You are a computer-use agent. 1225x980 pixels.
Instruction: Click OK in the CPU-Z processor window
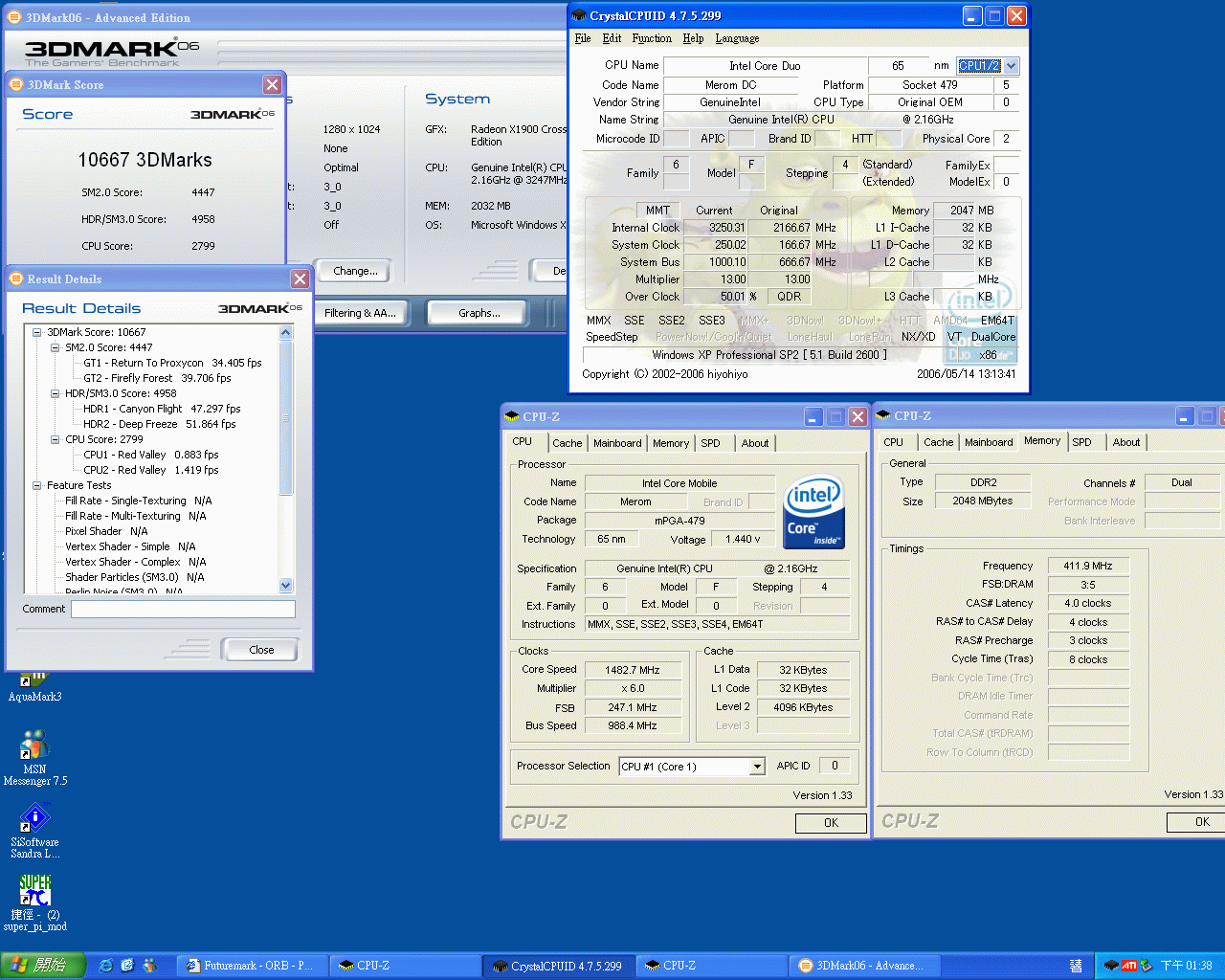click(831, 822)
